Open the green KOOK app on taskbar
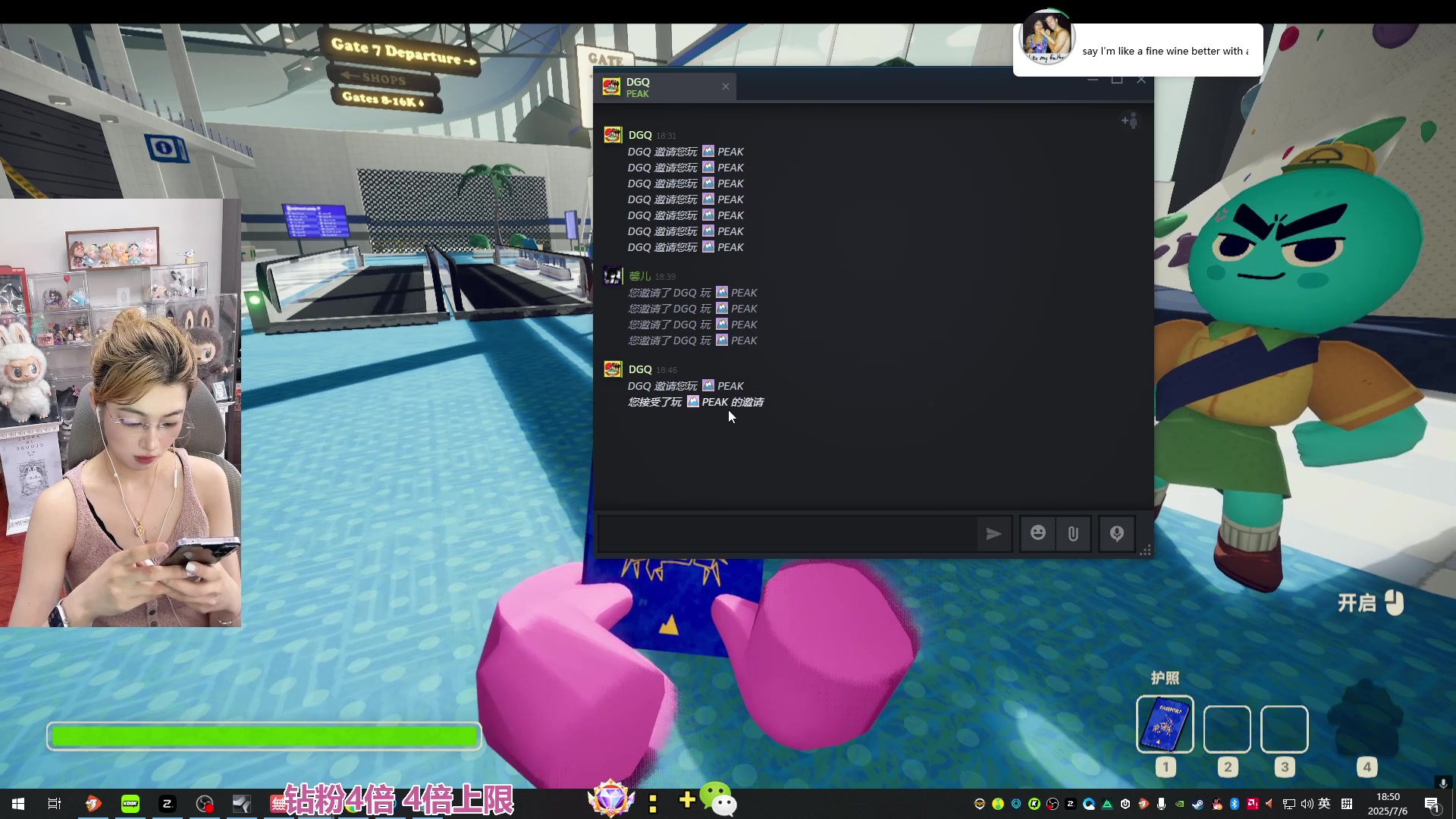The width and height of the screenshot is (1456, 819). pos(130,804)
